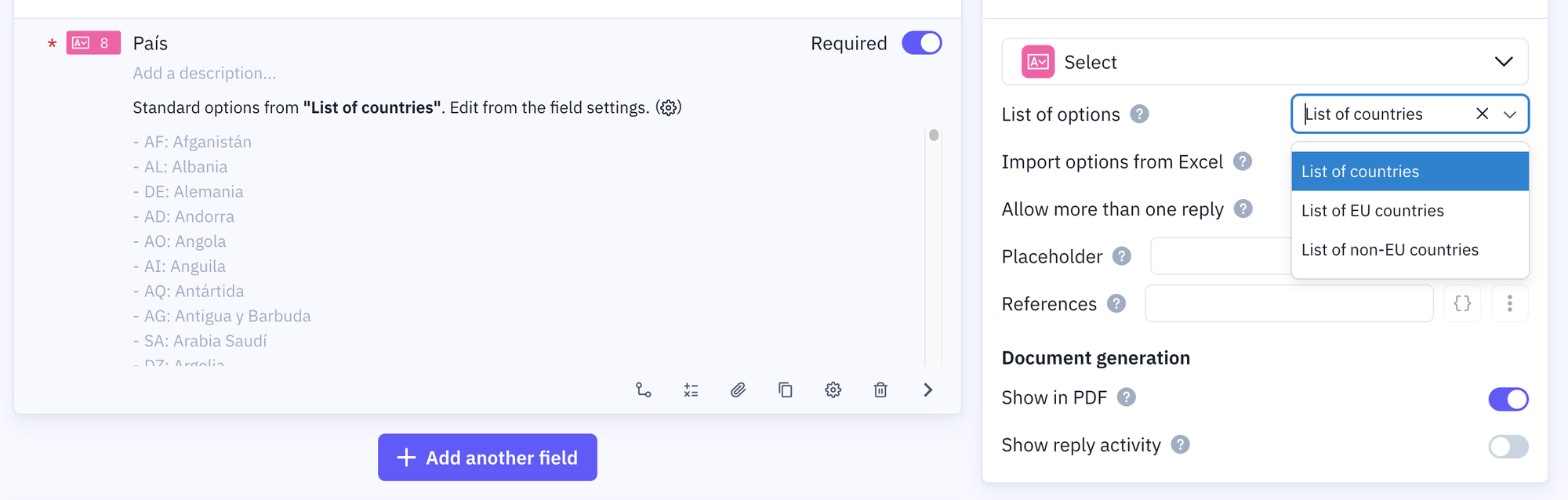This screenshot has height=500, width=1568.
Task: Expand field with right chevron arrow
Action: [x=928, y=389]
